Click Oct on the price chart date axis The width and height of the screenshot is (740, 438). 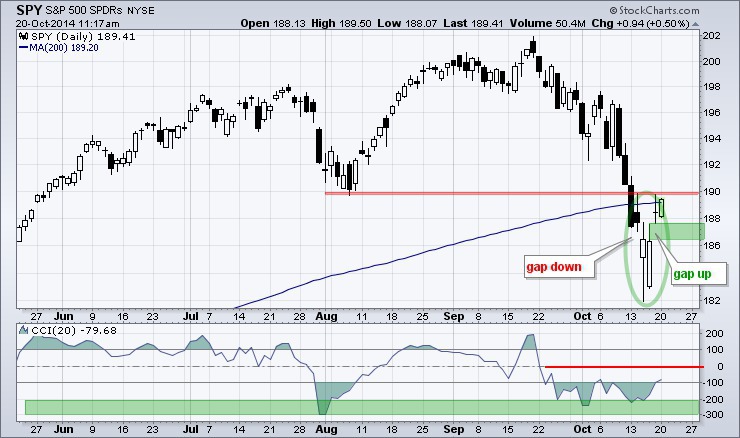point(582,316)
